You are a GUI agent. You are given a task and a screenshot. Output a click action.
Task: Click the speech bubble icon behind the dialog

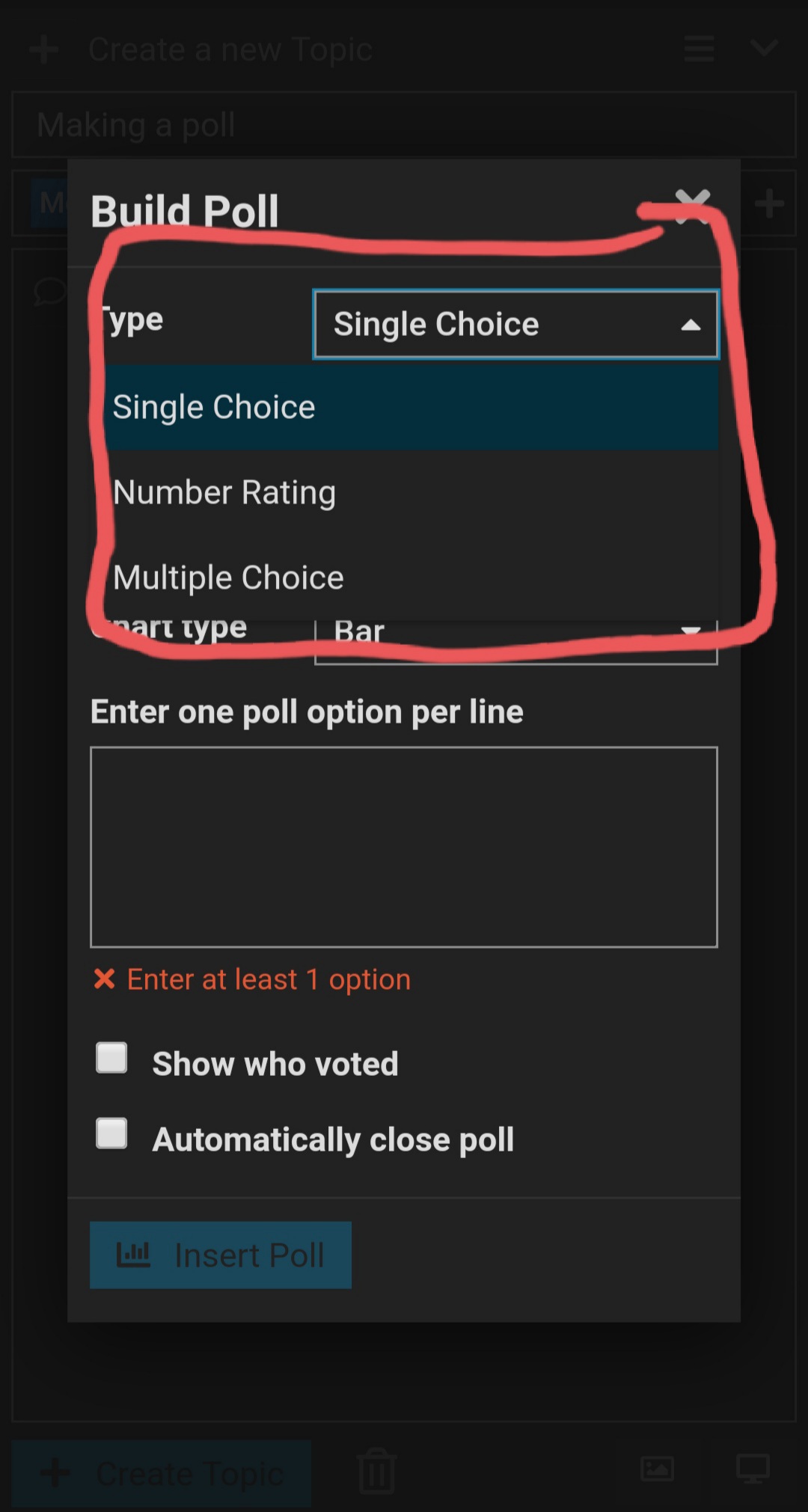point(50,291)
